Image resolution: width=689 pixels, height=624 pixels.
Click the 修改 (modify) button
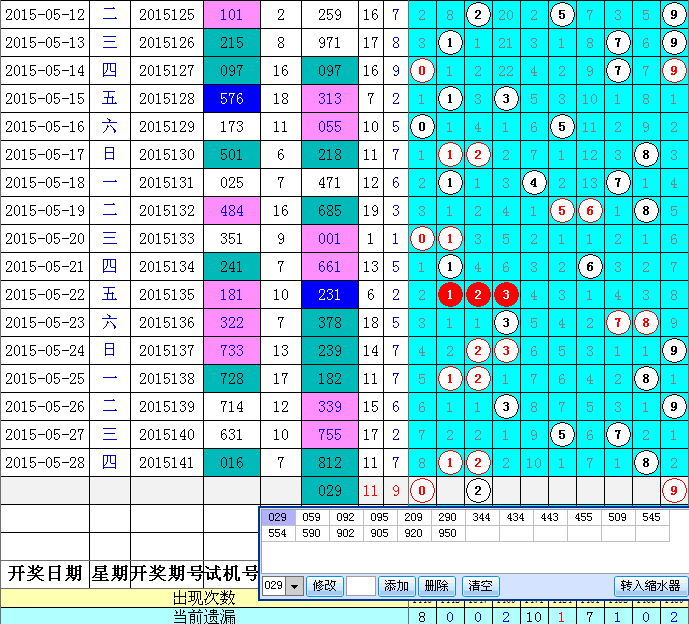pos(324,586)
